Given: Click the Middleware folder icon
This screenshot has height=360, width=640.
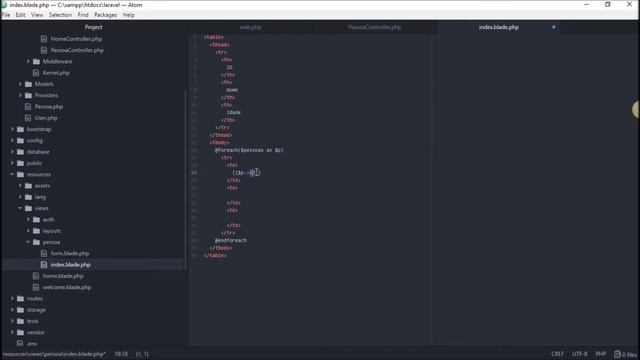Looking at the screenshot, I should (x=36, y=61).
